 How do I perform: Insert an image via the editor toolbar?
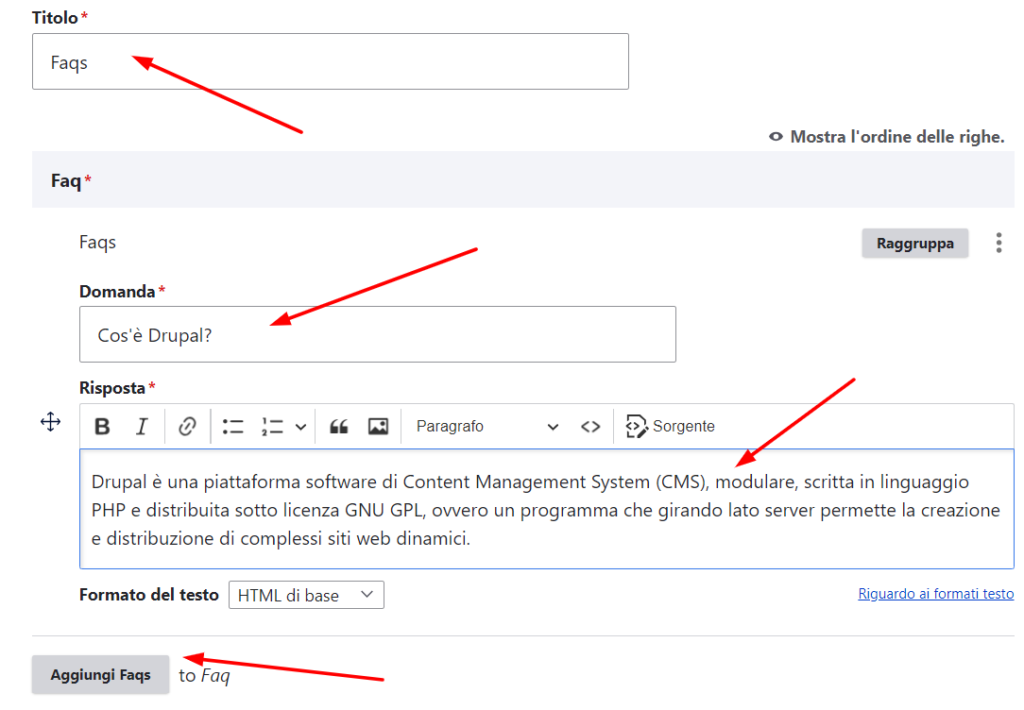coord(378,426)
